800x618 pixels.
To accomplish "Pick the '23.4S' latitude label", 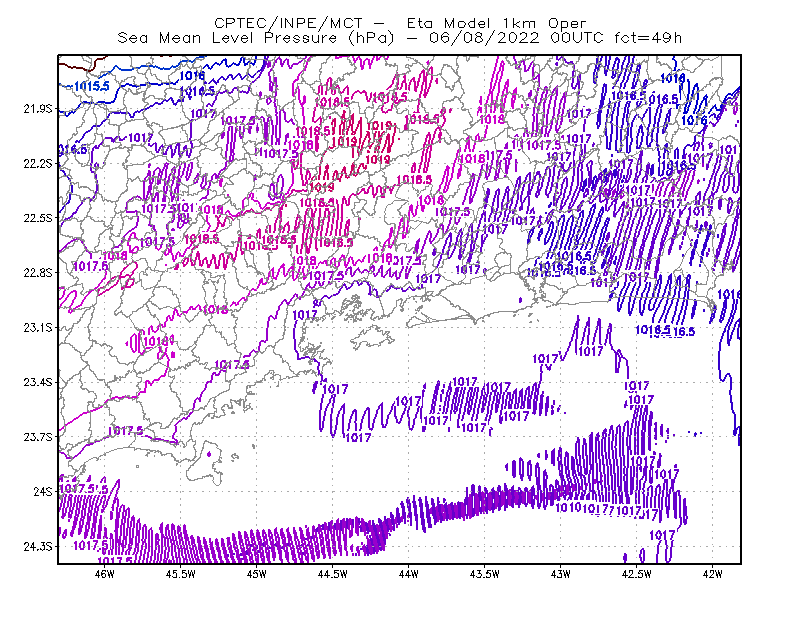I will point(38,382).
